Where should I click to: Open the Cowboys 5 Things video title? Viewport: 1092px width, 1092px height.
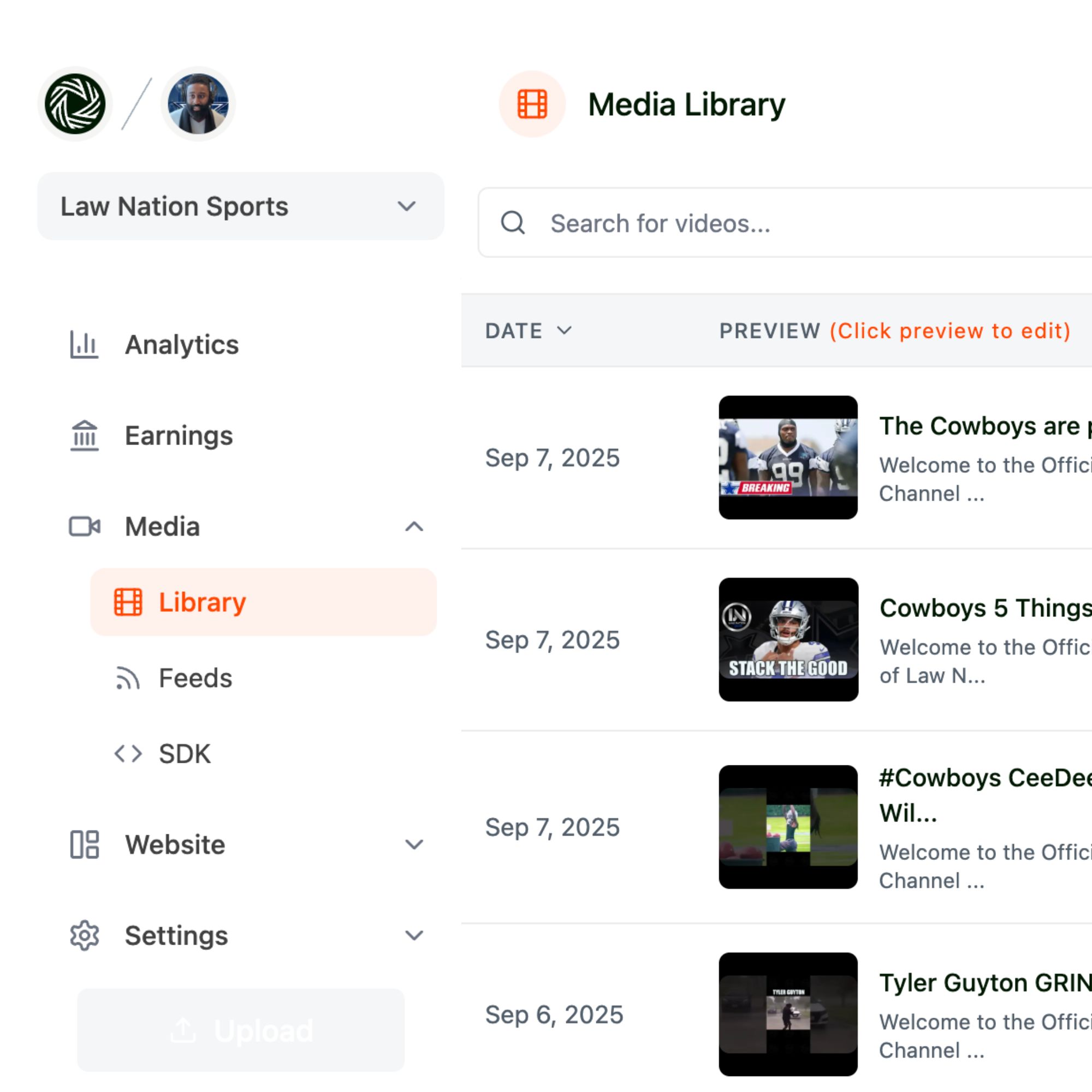(984, 608)
